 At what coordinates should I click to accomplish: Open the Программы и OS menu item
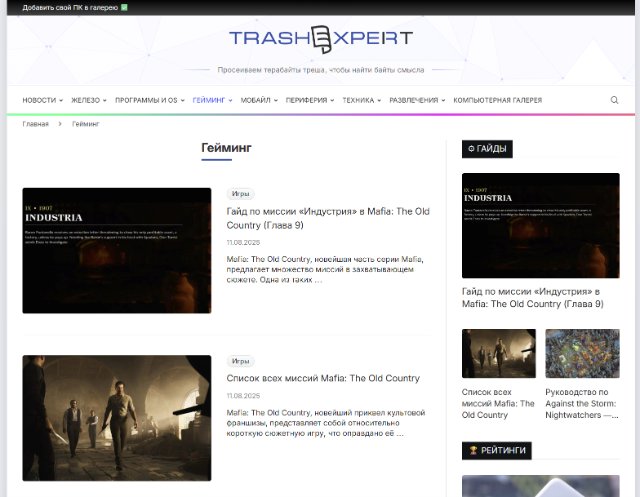pos(146,100)
